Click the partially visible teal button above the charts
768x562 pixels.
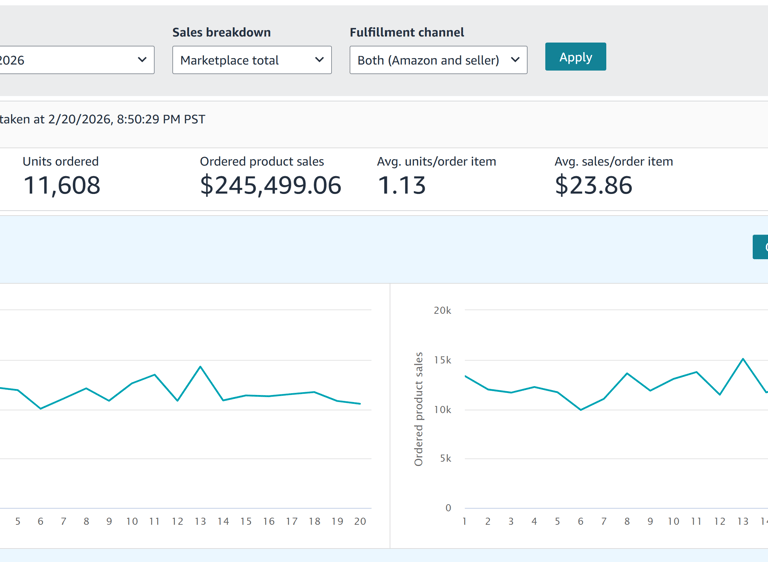pos(760,246)
